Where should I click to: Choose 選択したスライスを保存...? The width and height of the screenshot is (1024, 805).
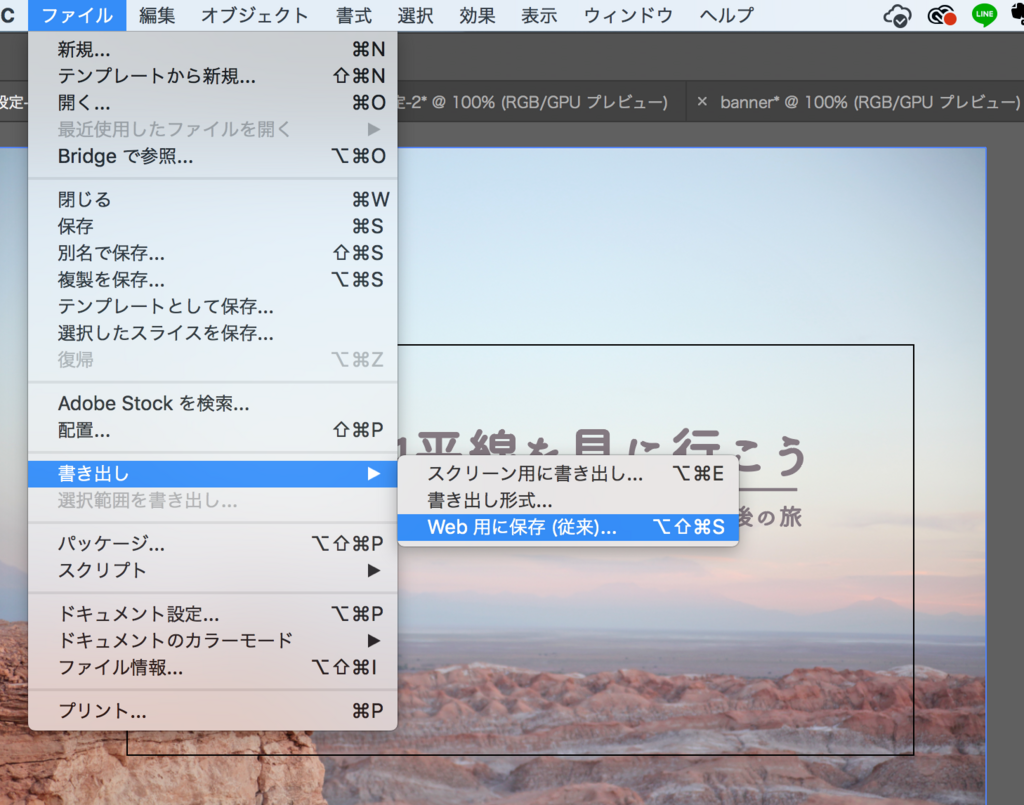pyautogui.click(x=213, y=333)
